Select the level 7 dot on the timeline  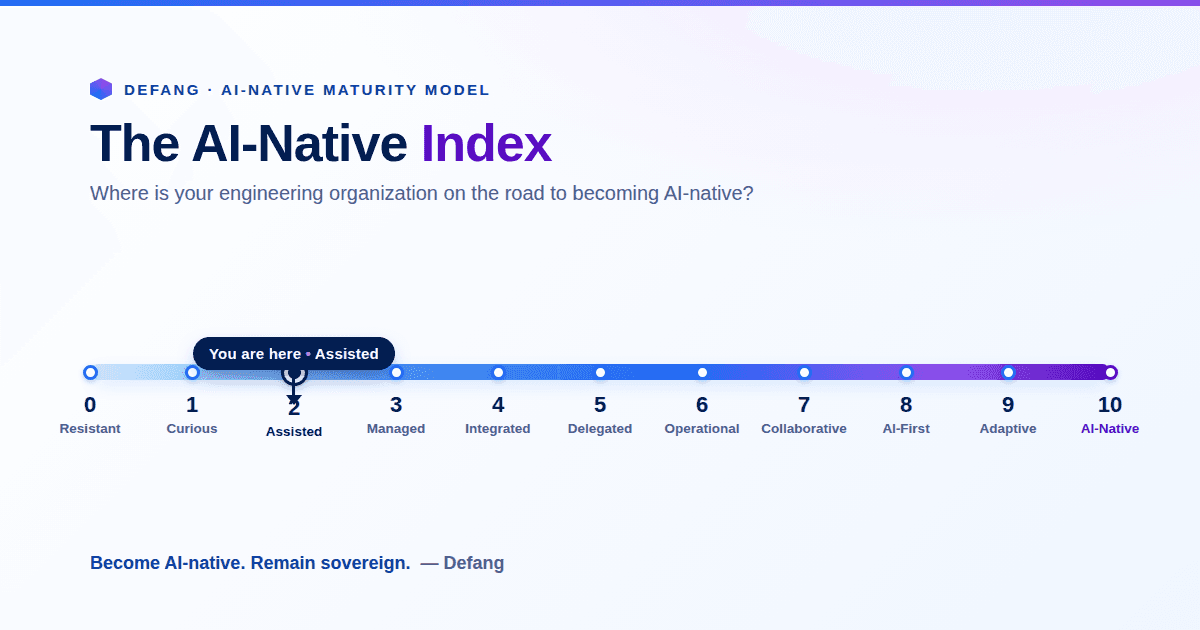tap(804, 372)
